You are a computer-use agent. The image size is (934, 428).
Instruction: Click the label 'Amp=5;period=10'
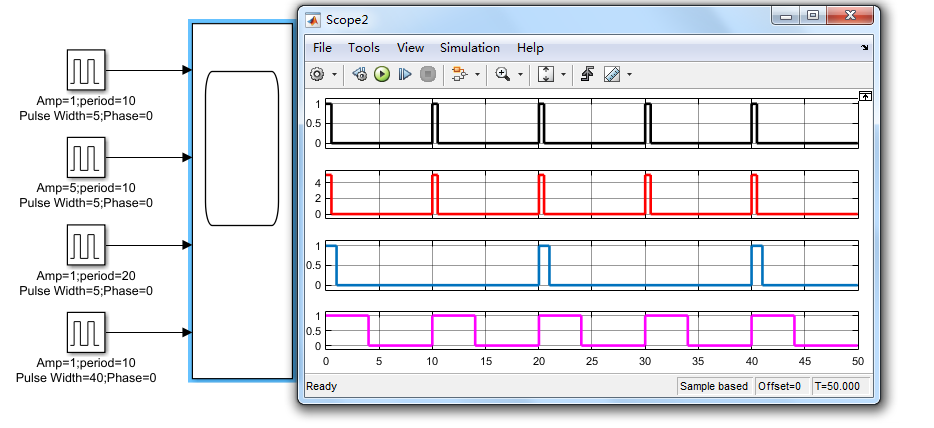[86, 188]
